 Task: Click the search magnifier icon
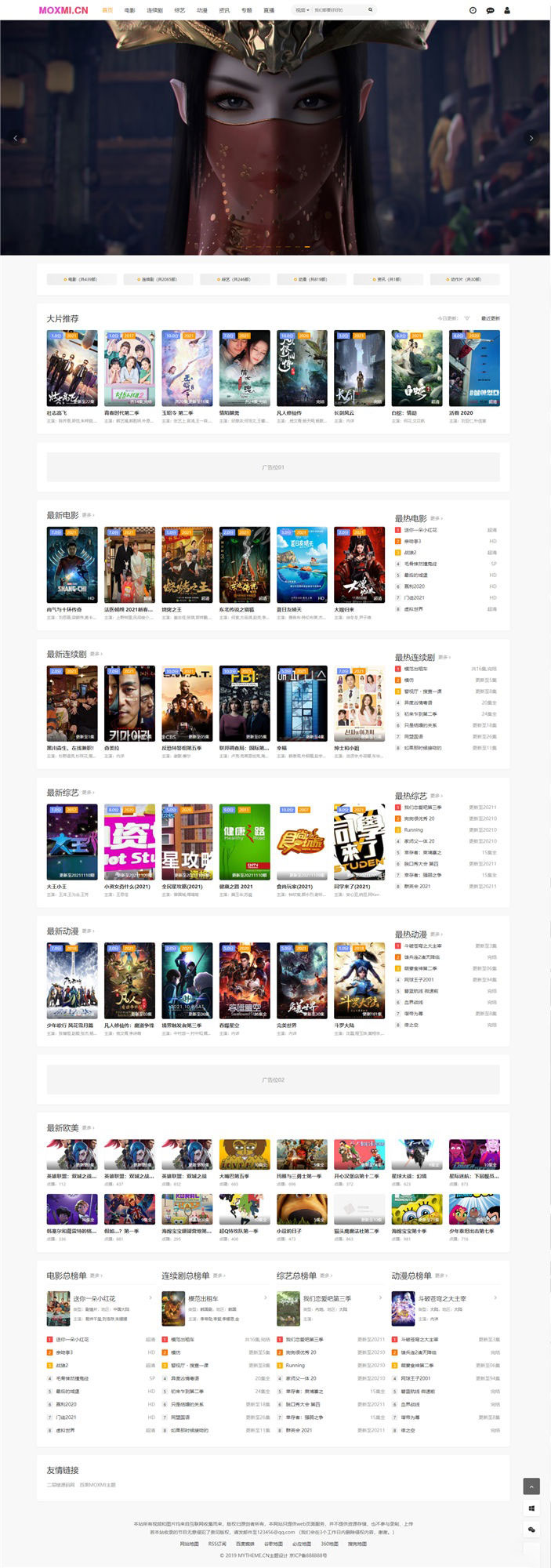pyautogui.click(x=370, y=10)
